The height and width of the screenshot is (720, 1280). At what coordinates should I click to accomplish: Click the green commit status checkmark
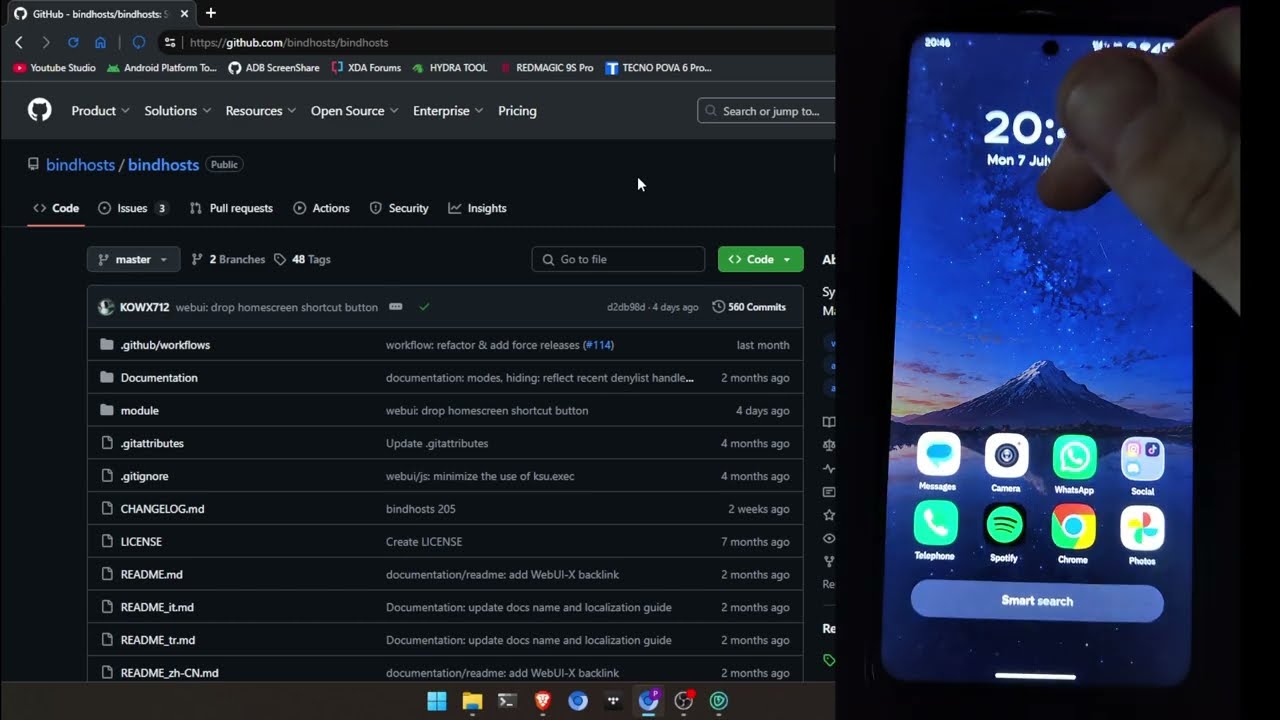[424, 307]
